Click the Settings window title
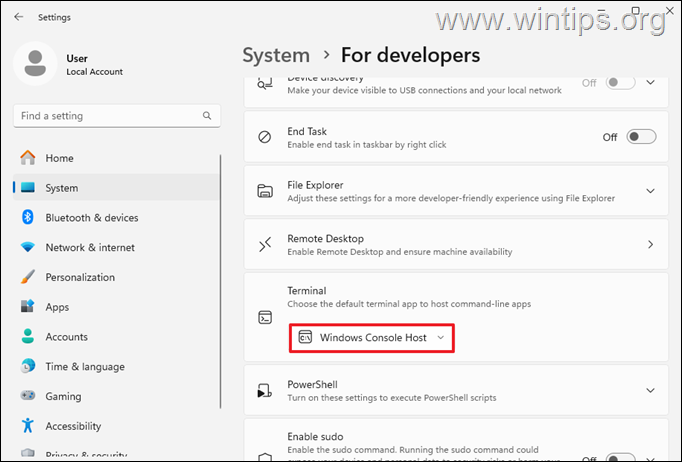Viewport: 682px width, 462px height. (54, 17)
